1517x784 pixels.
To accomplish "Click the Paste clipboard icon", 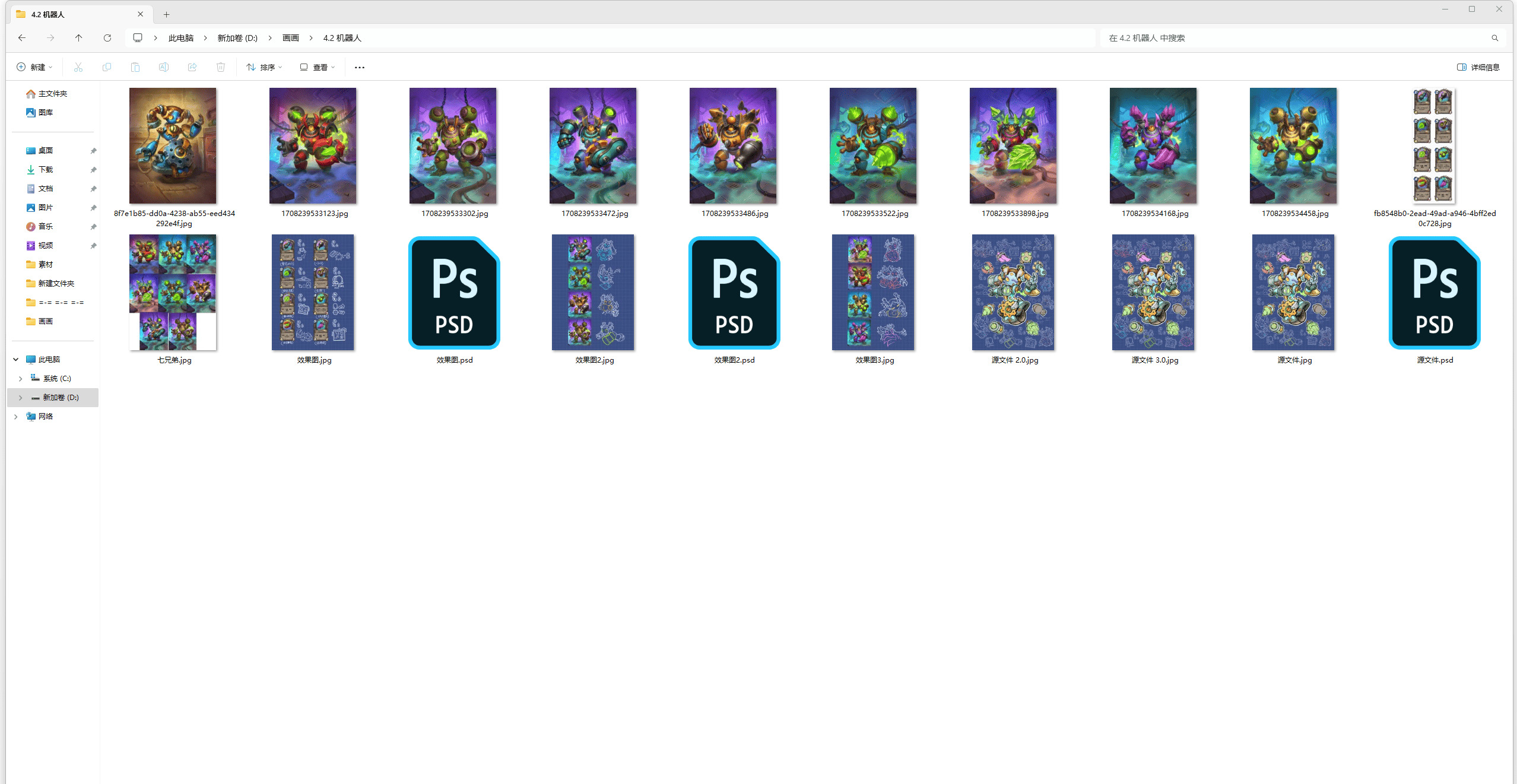I will (135, 67).
